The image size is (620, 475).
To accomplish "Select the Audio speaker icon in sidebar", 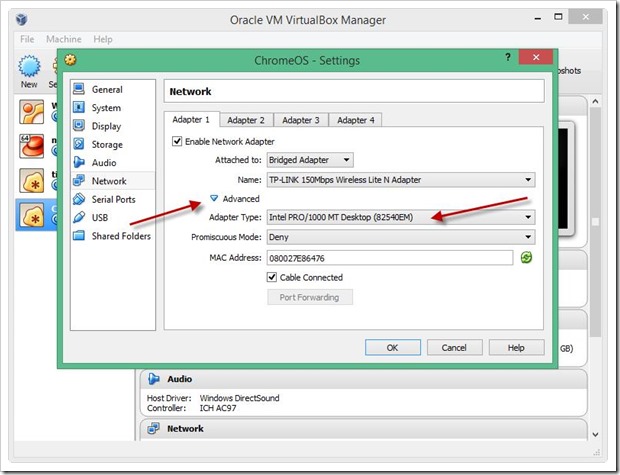I will pyautogui.click(x=79, y=162).
